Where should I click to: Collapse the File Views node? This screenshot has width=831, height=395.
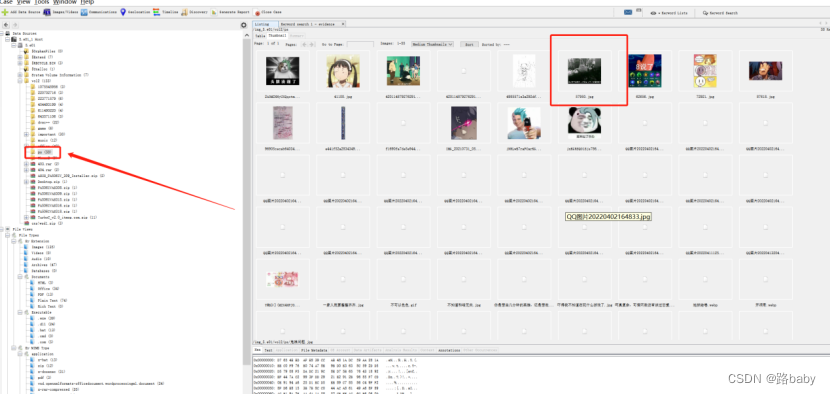coord(2,229)
